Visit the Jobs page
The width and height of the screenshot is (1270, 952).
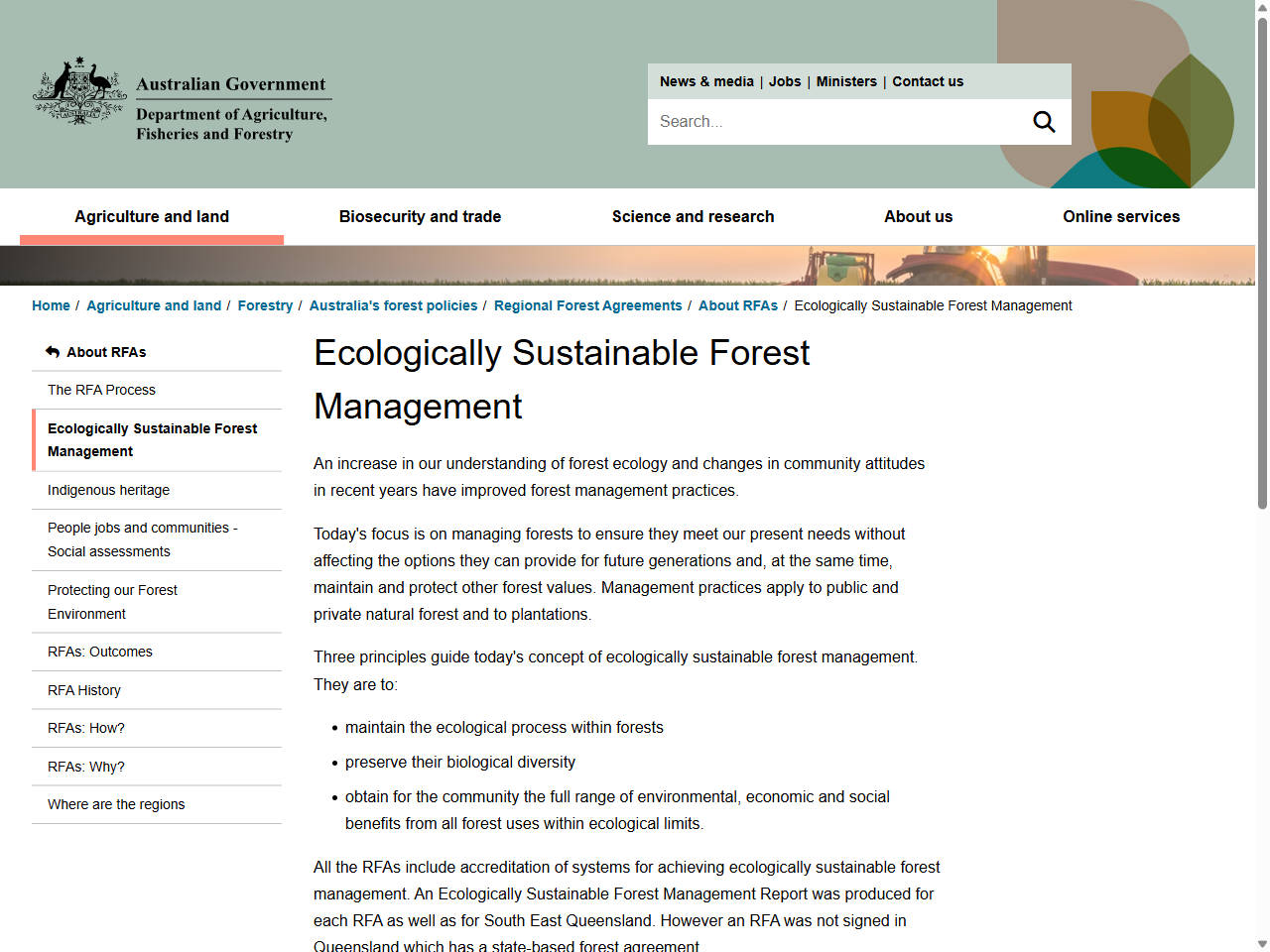[x=785, y=81]
